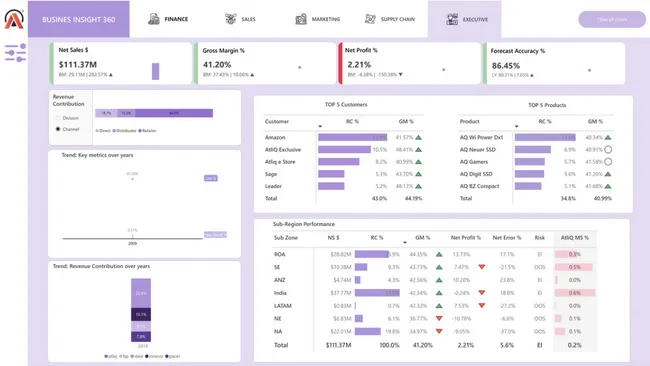The width and height of the screenshot is (650, 366).
Task: Click the Net Sales $ card
Action: (x=121, y=63)
